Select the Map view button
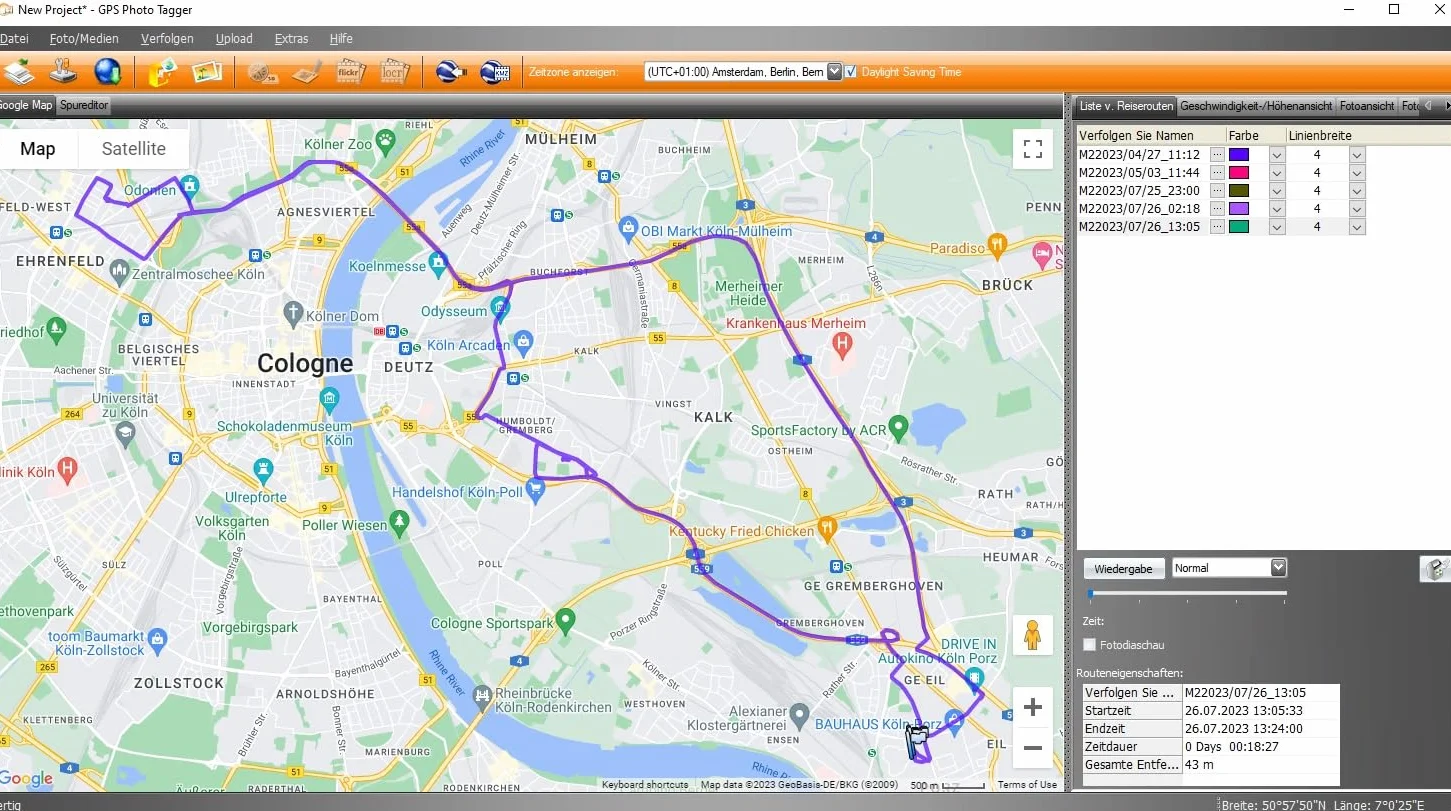 38,149
